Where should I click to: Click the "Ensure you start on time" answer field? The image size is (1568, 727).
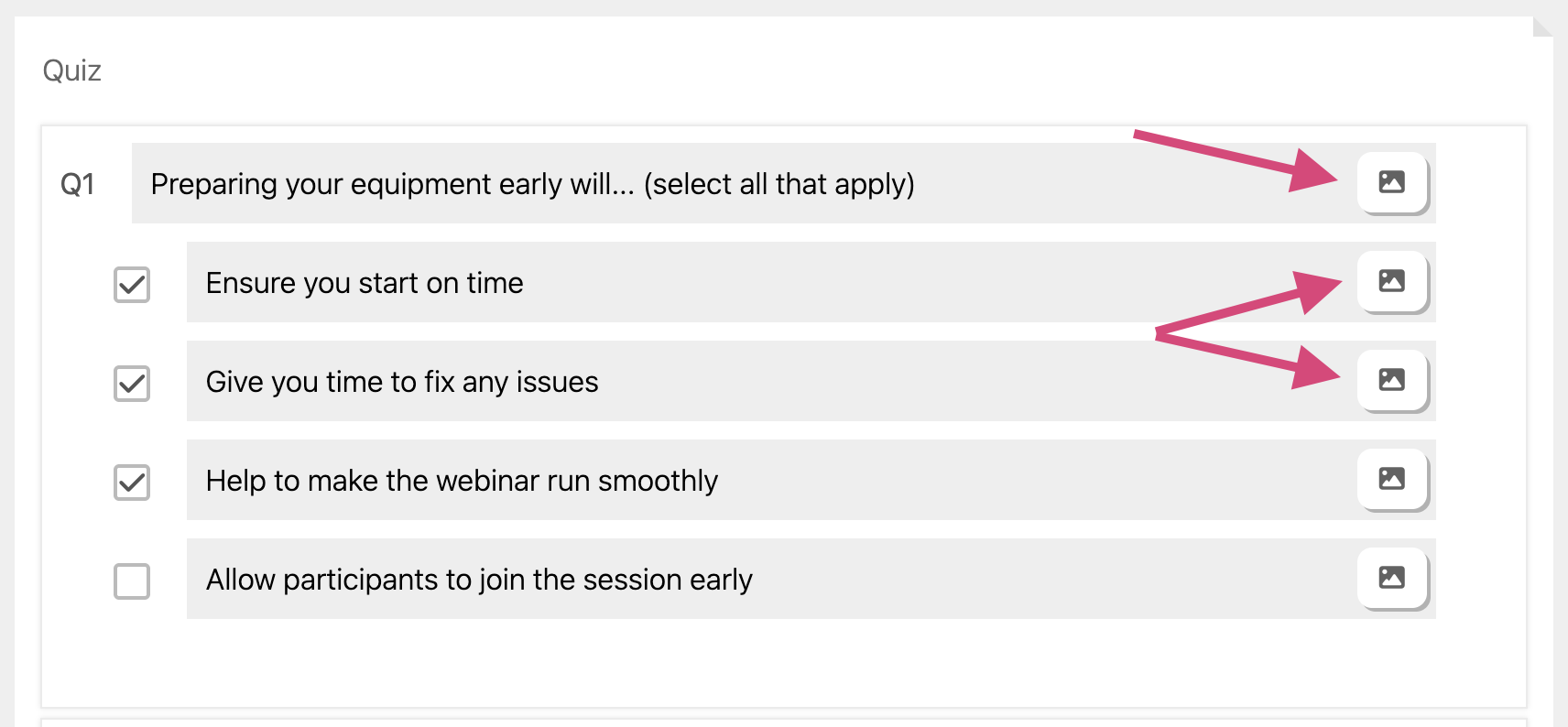pos(365,283)
